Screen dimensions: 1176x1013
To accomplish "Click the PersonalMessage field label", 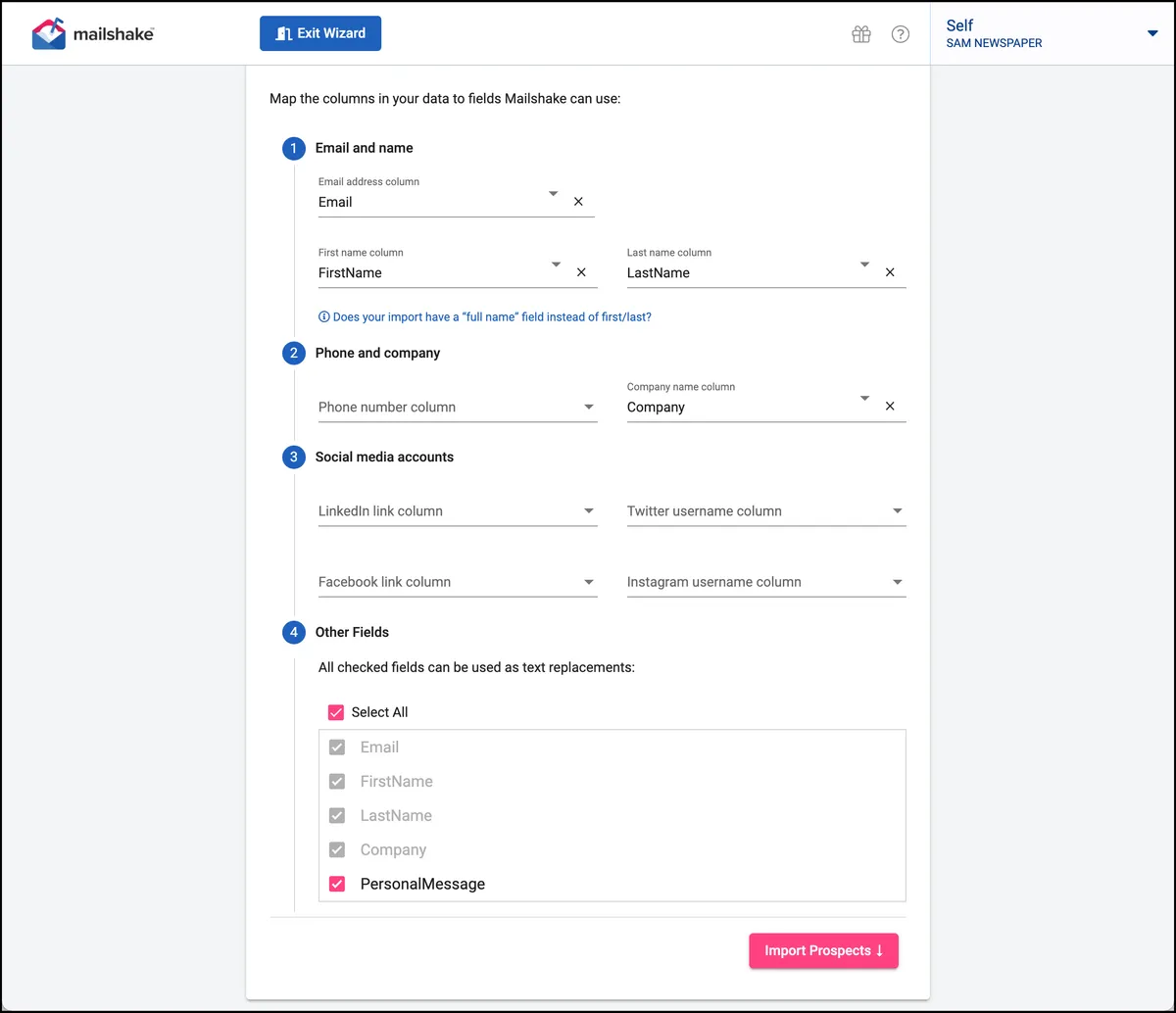I will click(x=422, y=884).
